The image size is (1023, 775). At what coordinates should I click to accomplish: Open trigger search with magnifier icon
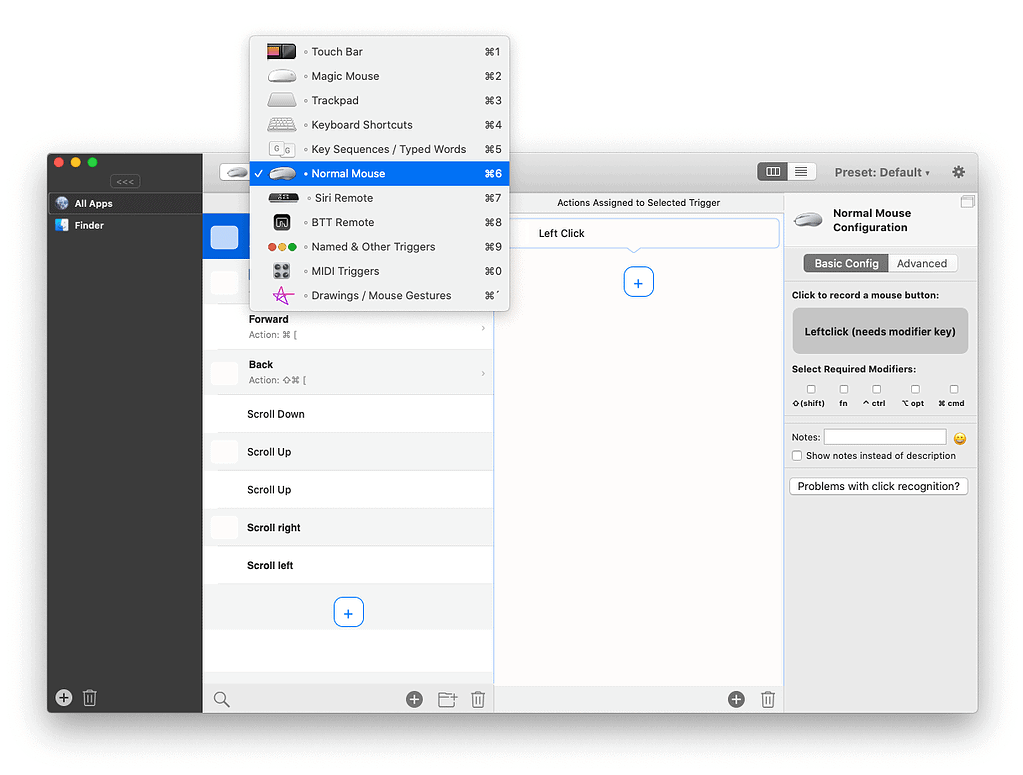point(222,699)
